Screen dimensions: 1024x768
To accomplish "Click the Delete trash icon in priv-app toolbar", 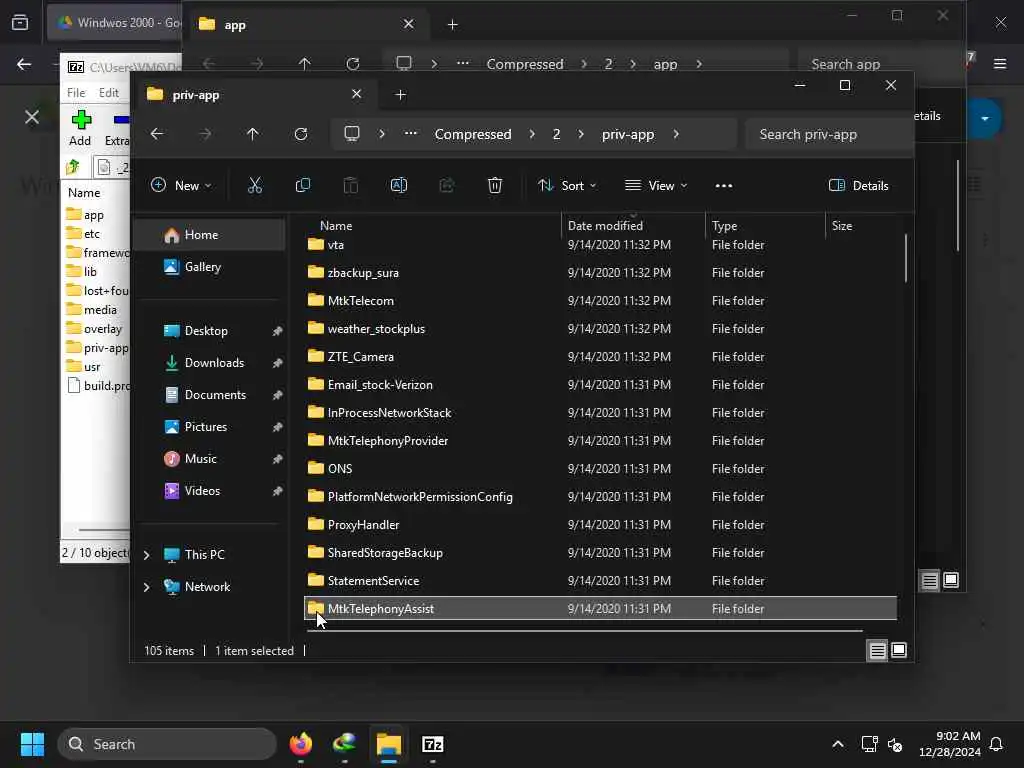I will click(495, 185).
